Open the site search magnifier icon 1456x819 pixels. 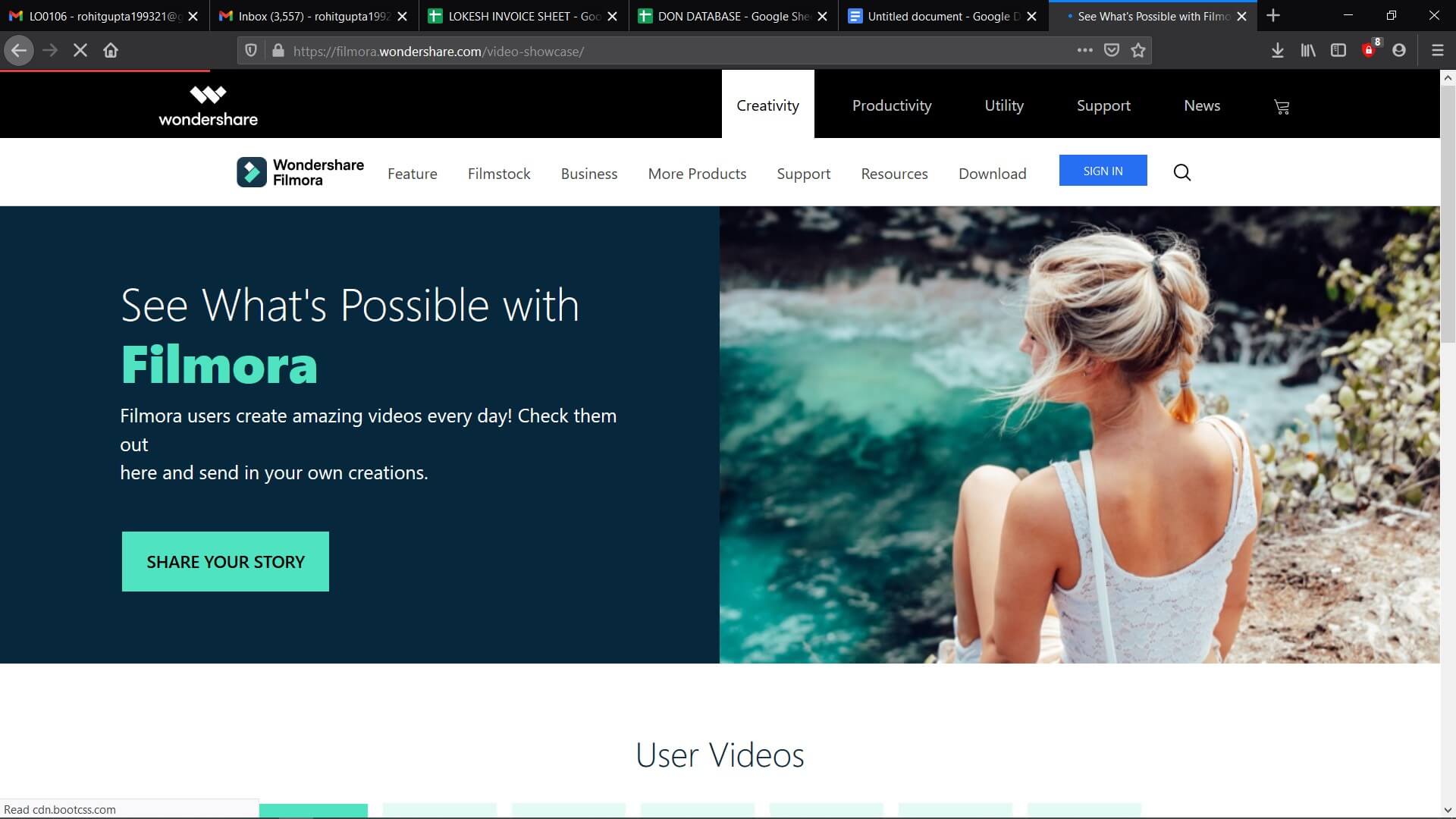click(1181, 173)
